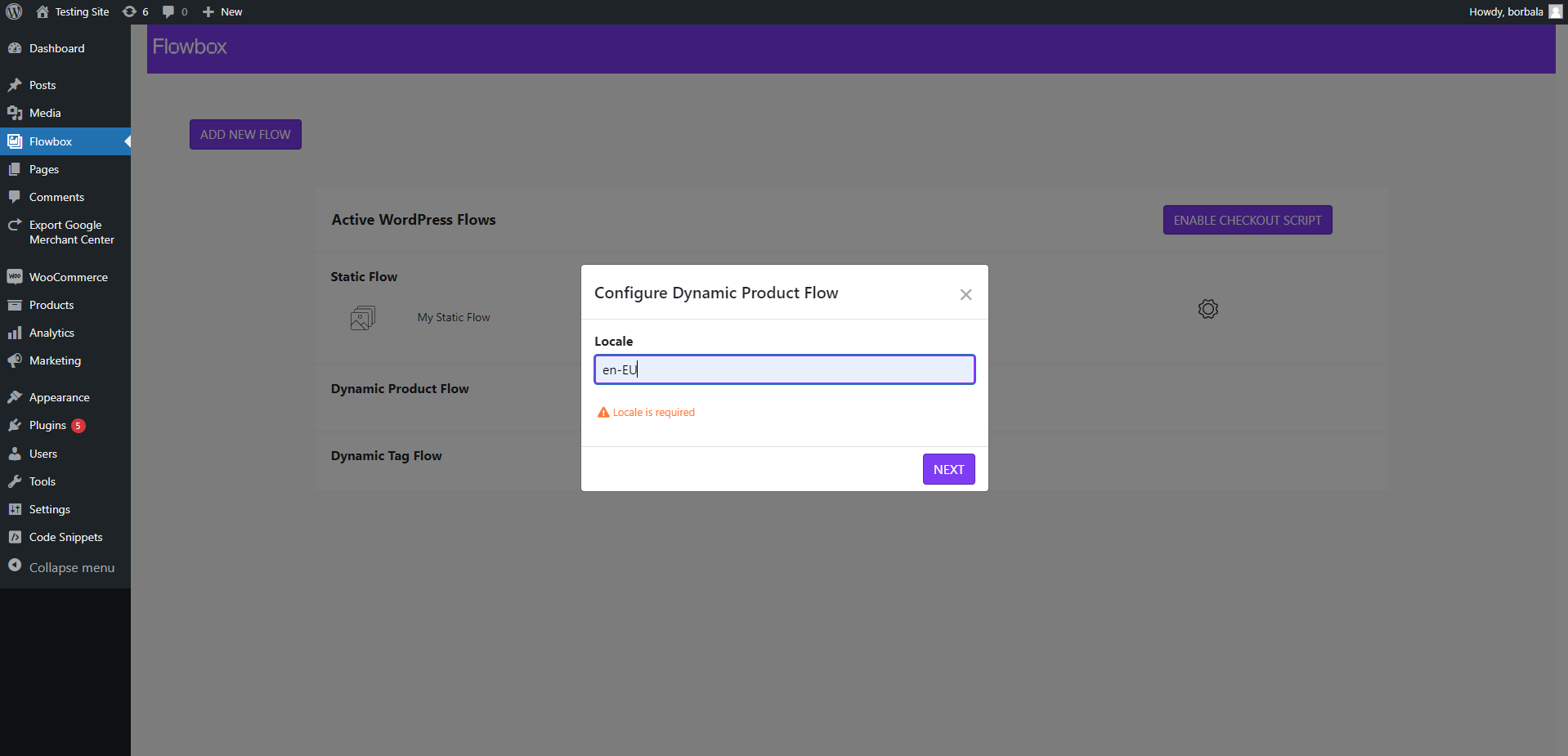Focus the Locale text field
This screenshot has height=756, width=1568.
(x=784, y=369)
